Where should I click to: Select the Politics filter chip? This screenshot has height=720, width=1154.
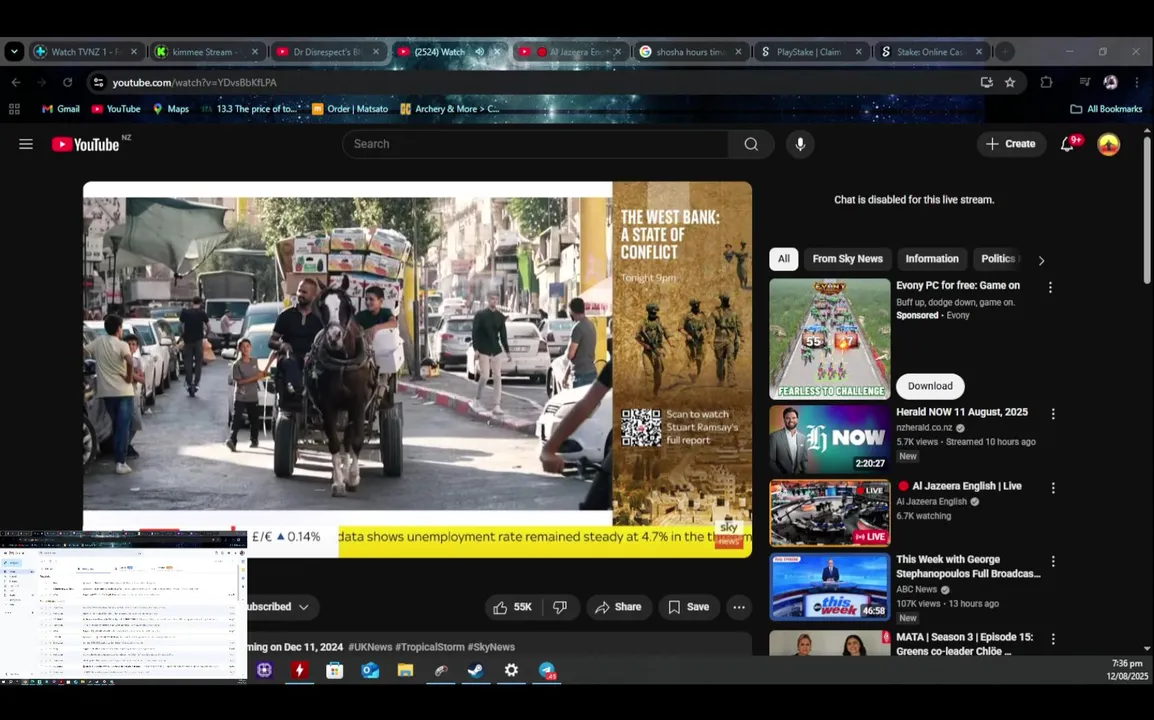(x=998, y=259)
